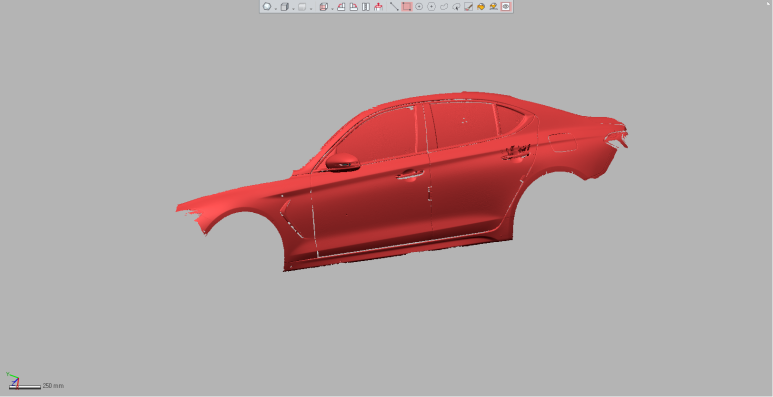Open the dropdown arrow beside greyed-out box icon

pyautogui.click(x=311, y=8)
